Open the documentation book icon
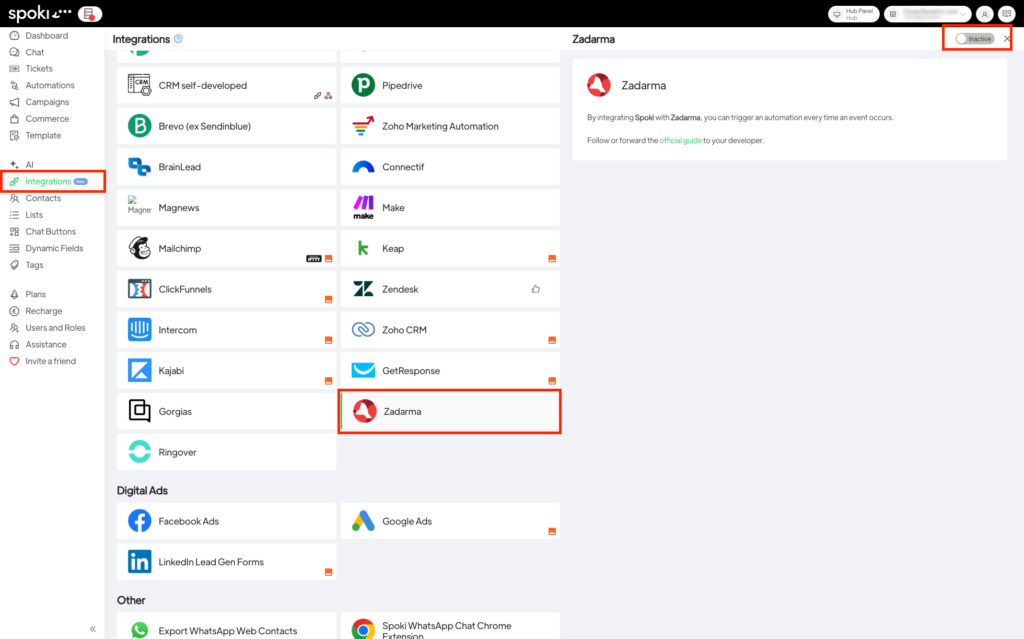The image size is (1024, 639). 1005,14
